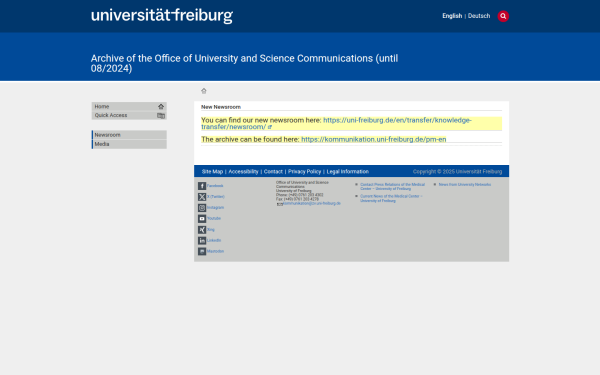Click the New Newsroom heading

point(221,107)
